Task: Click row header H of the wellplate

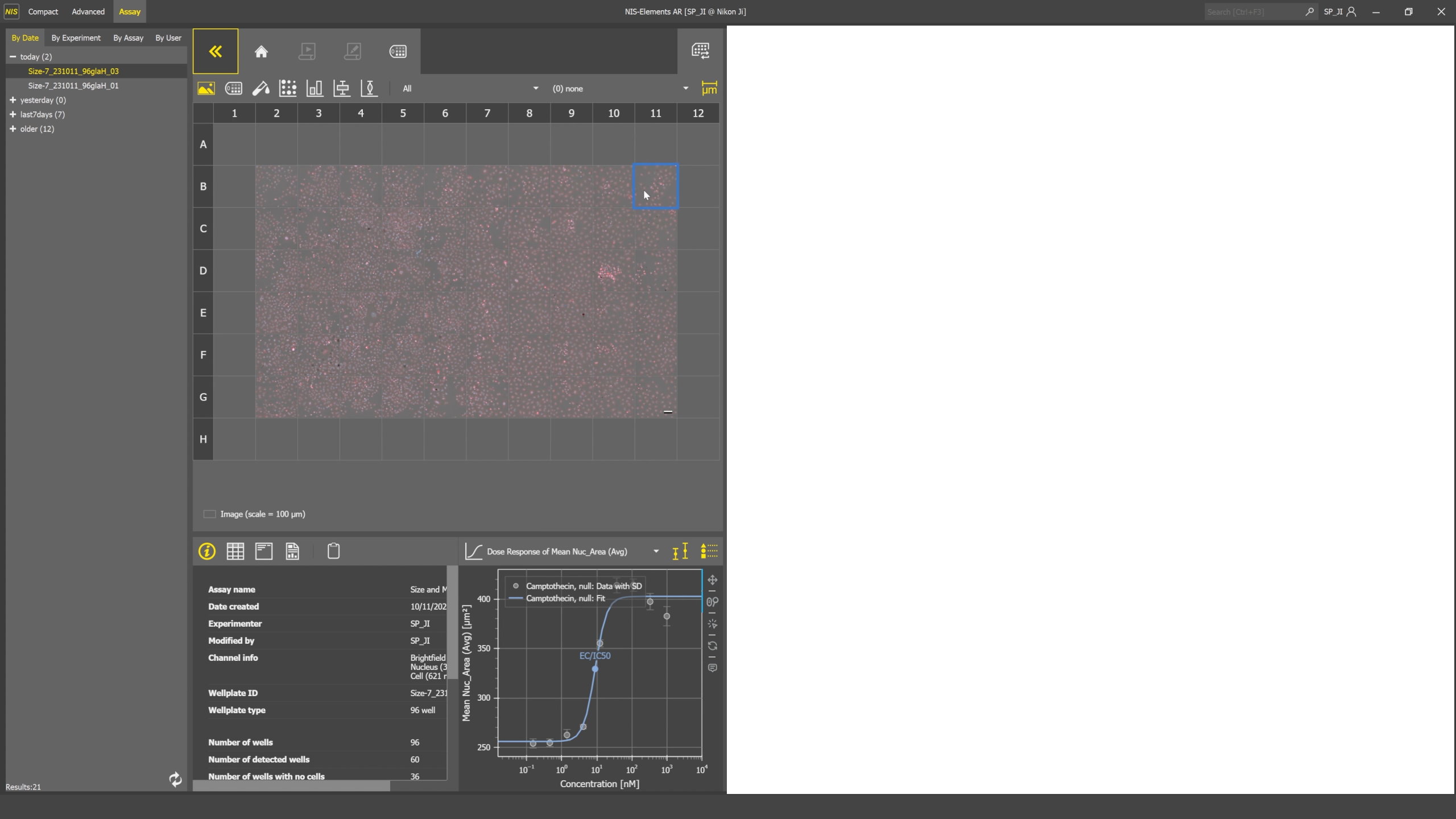Action: tap(203, 439)
